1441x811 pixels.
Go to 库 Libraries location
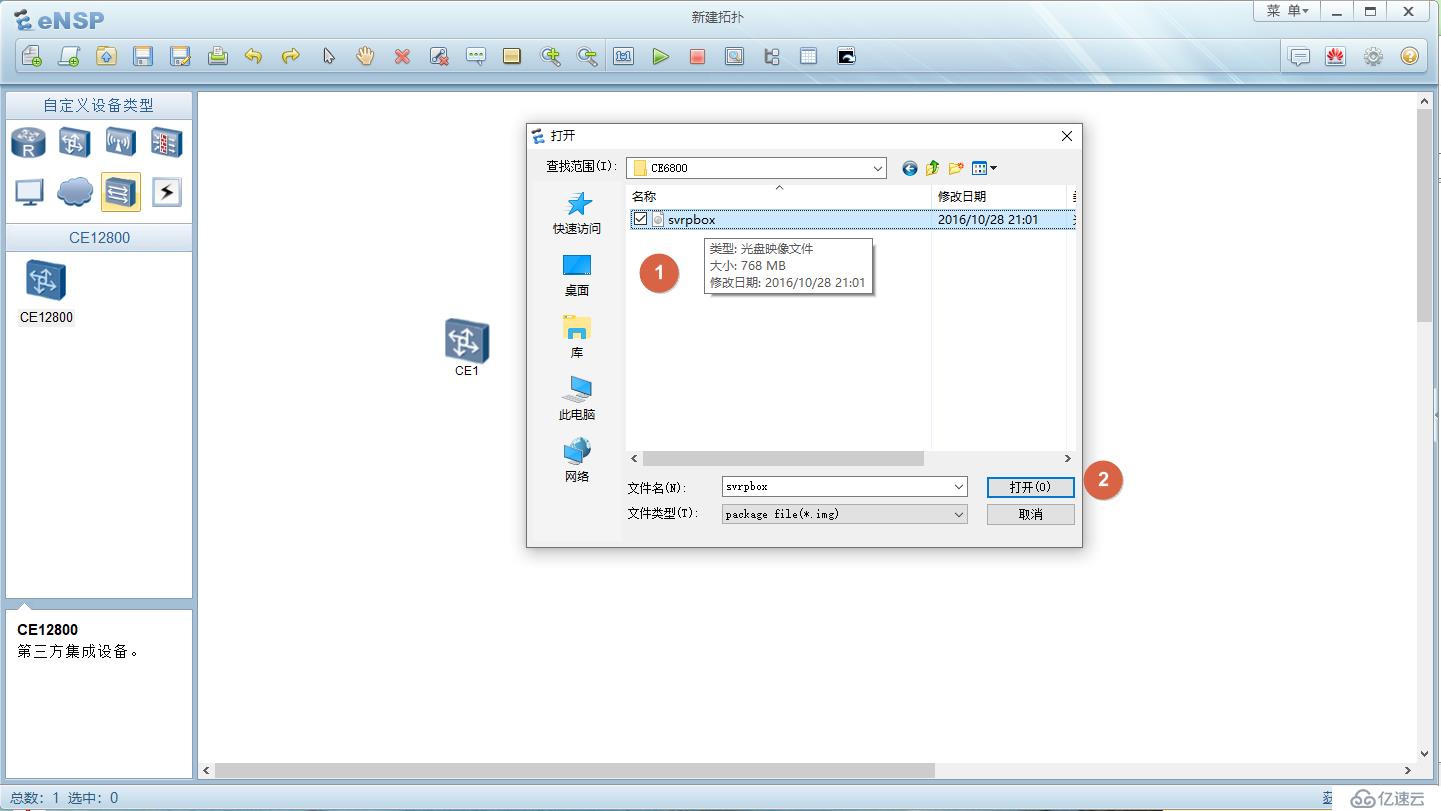point(577,338)
